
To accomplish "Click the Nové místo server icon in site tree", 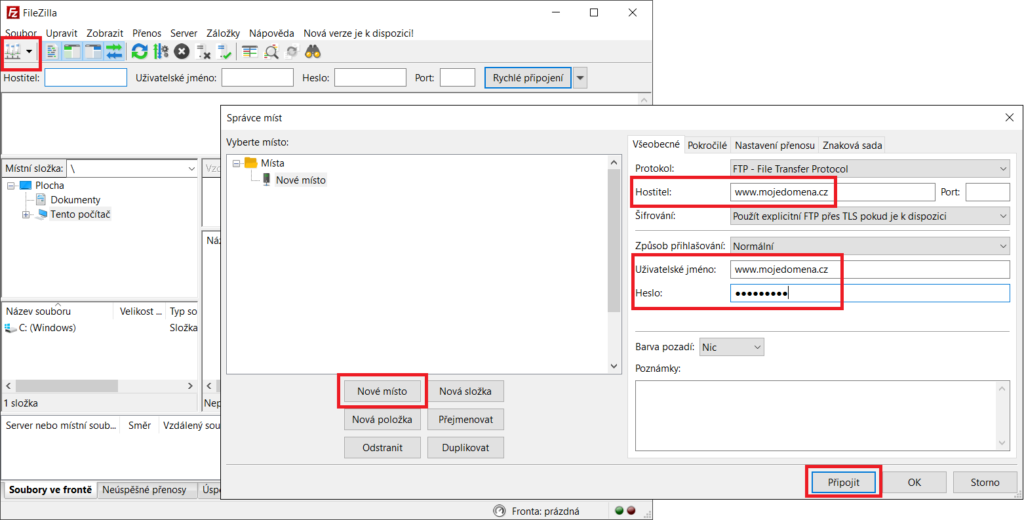I will (266, 180).
